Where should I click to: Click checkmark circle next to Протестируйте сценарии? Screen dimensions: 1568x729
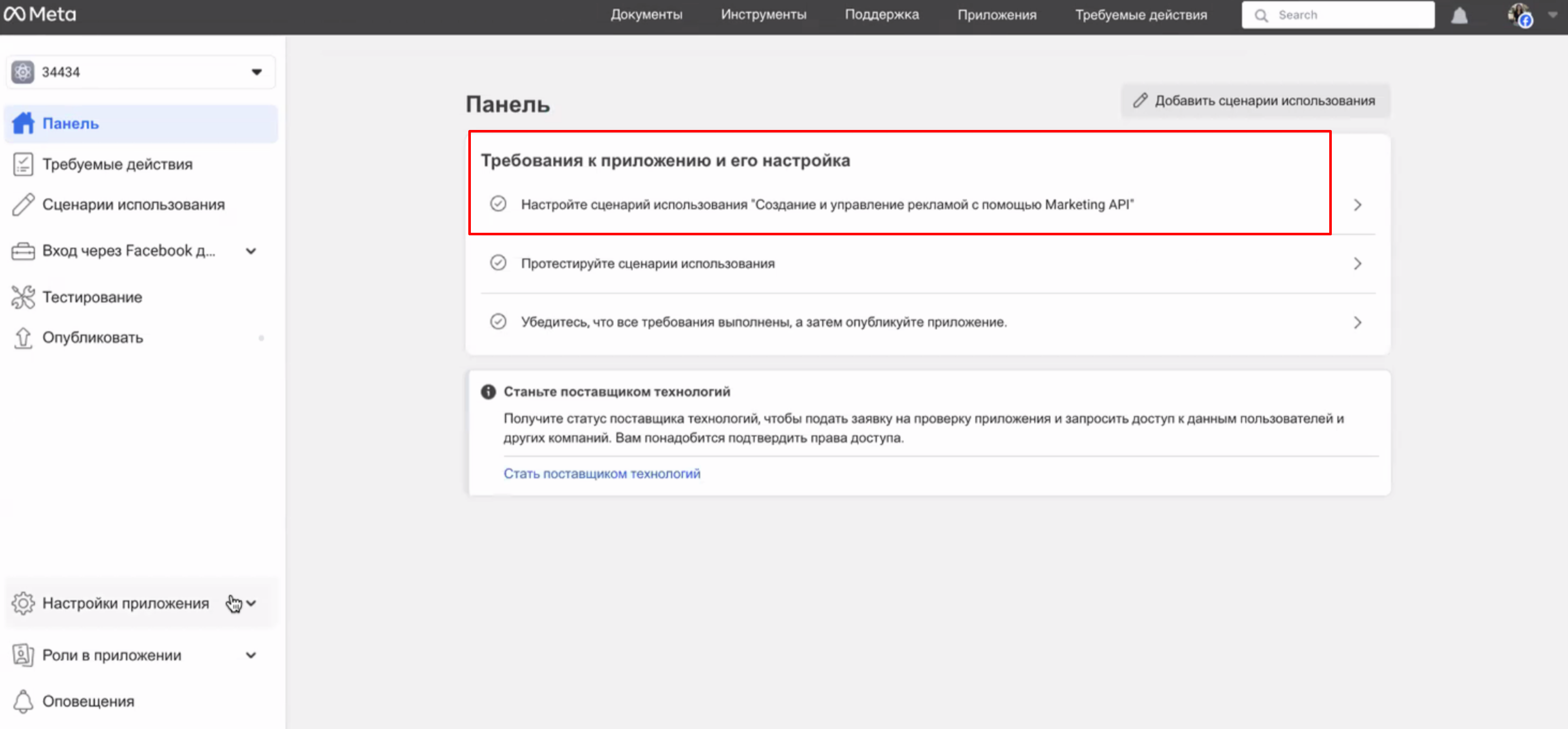(498, 262)
